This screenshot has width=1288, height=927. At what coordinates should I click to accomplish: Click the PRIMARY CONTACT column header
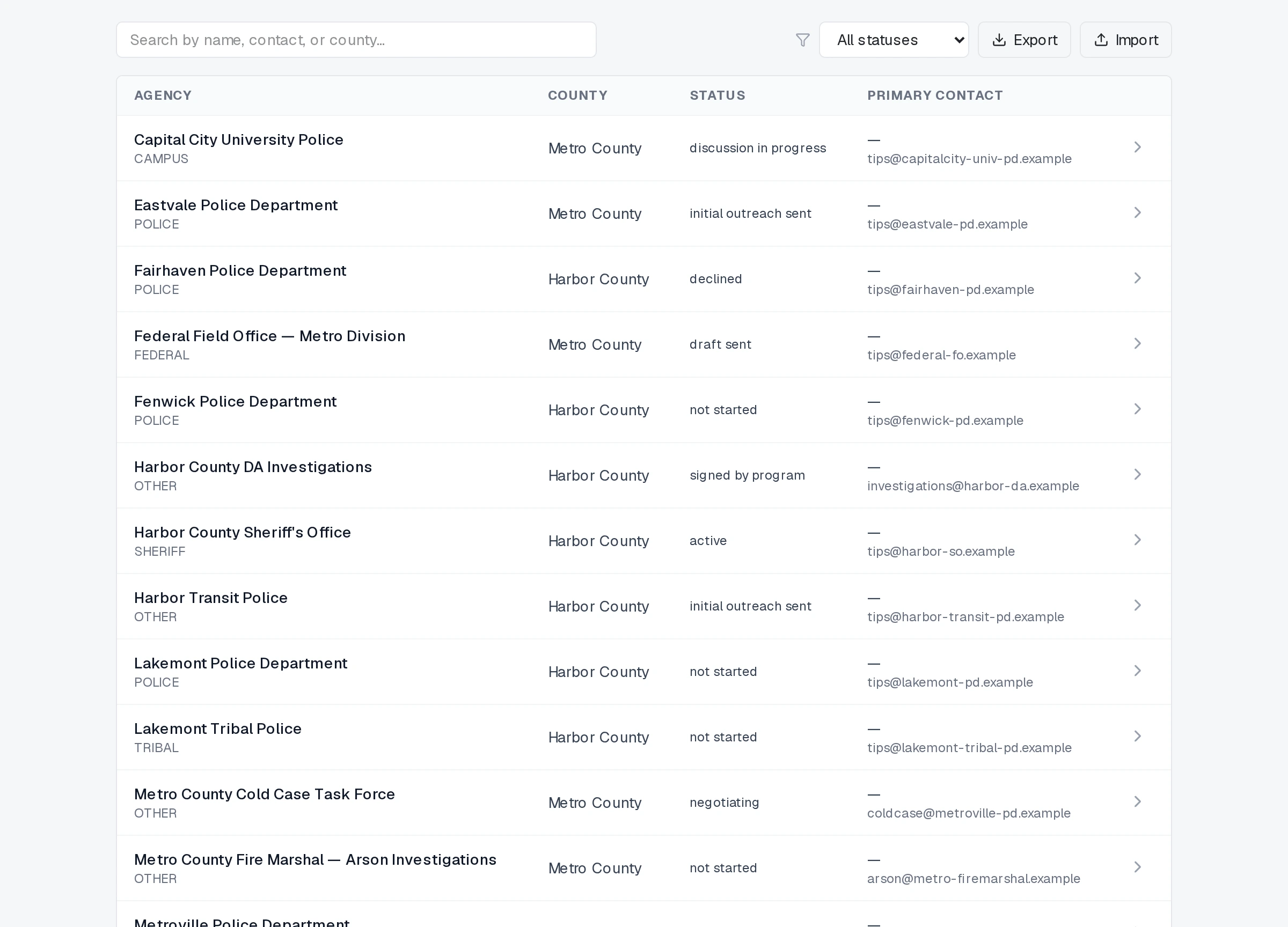tap(935, 95)
